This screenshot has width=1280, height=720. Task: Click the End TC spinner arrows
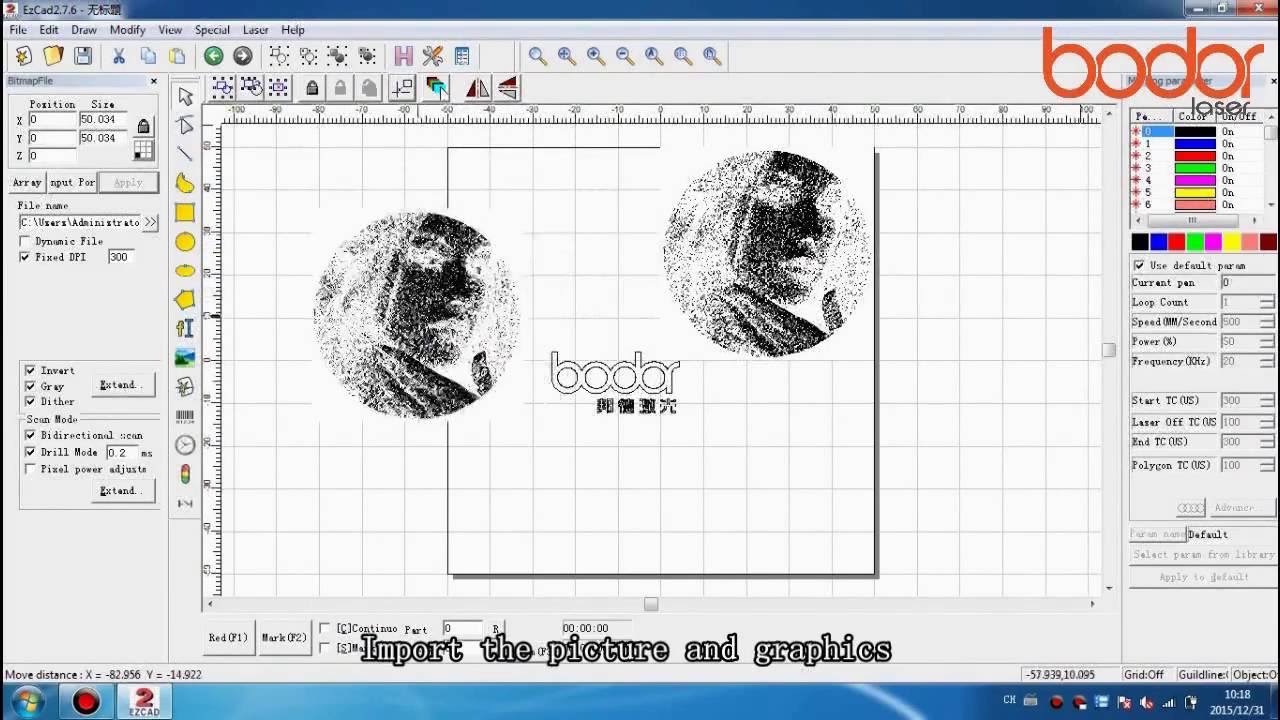click(x=1266, y=442)
